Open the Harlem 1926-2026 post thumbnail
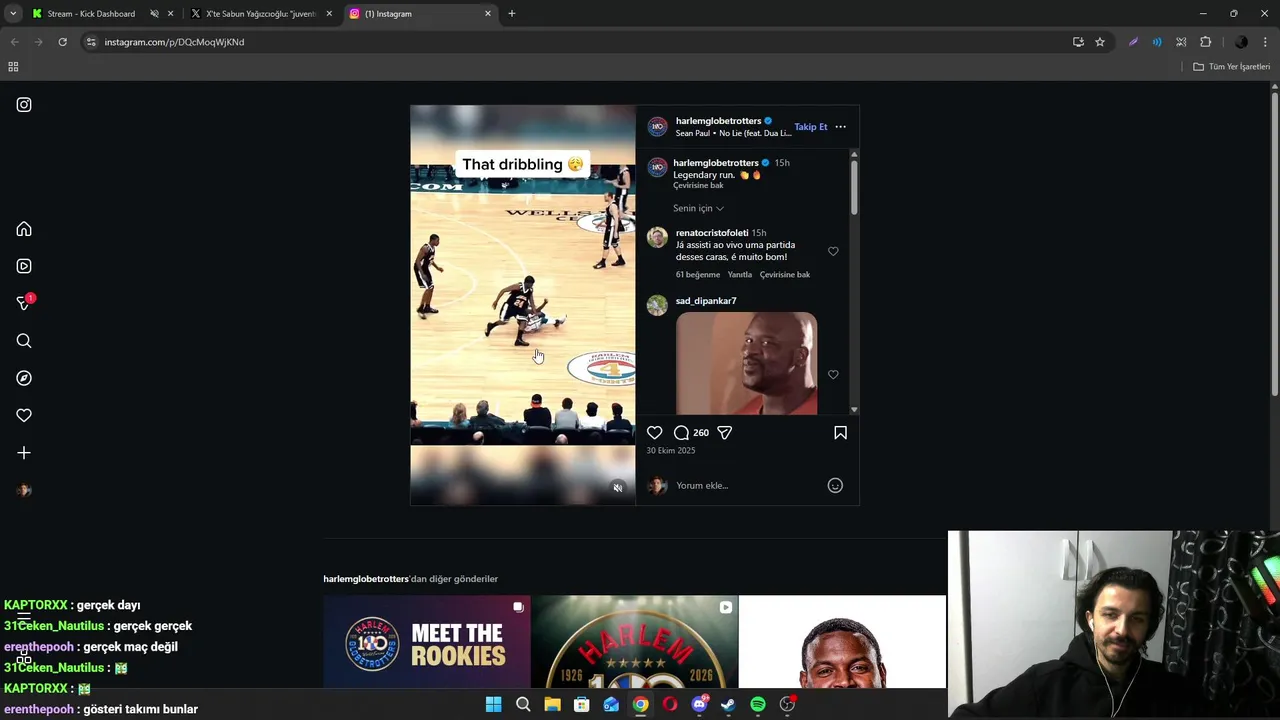This screenshot has width=1280, height=720. [635, 642]
